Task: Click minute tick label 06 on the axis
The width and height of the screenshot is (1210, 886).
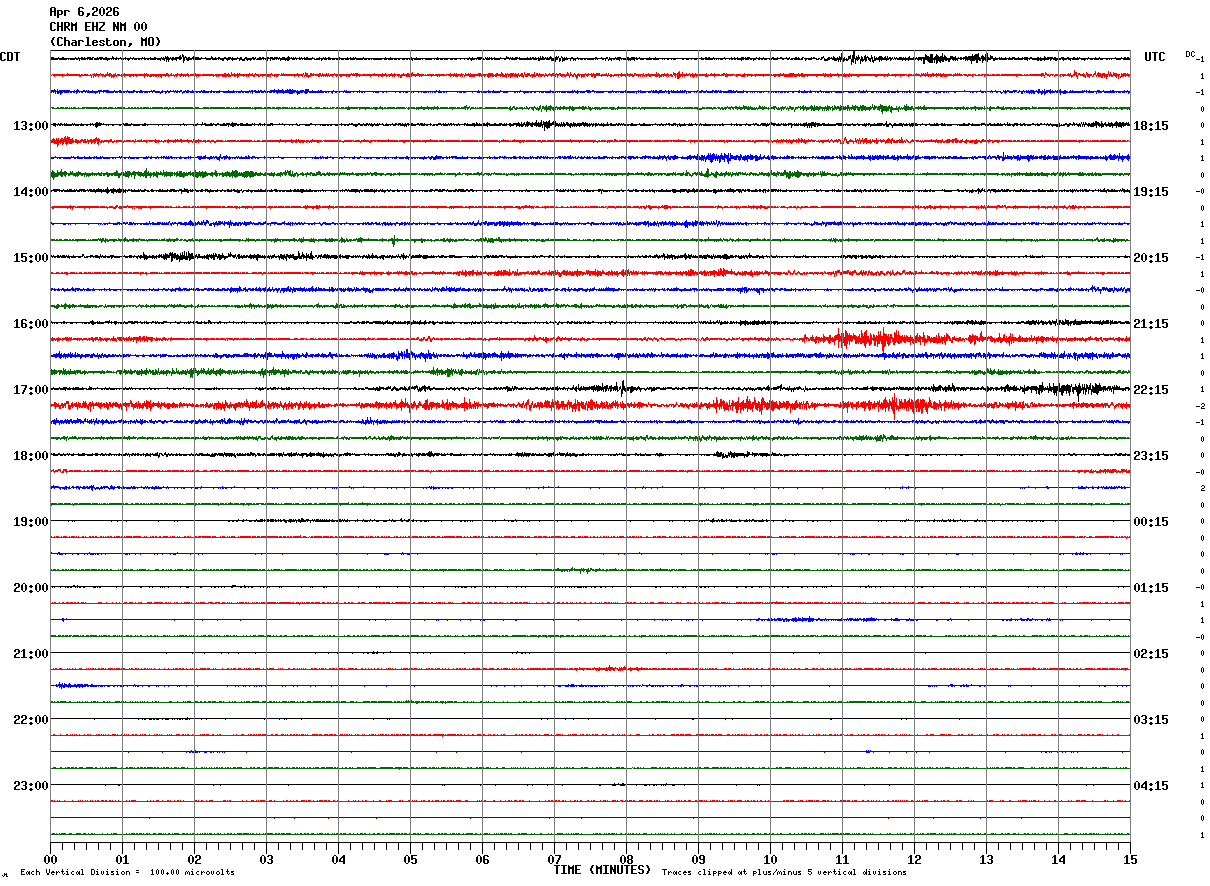Action: point(482,859)
